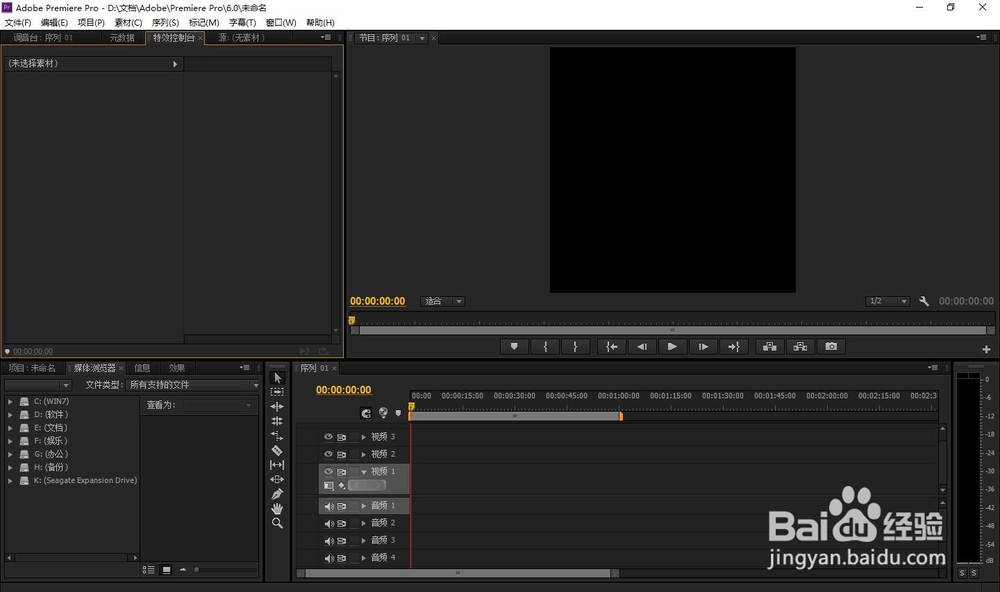Open the 素材(C) menu
This screenshot has height=592, width=1000.
[128, 22]
